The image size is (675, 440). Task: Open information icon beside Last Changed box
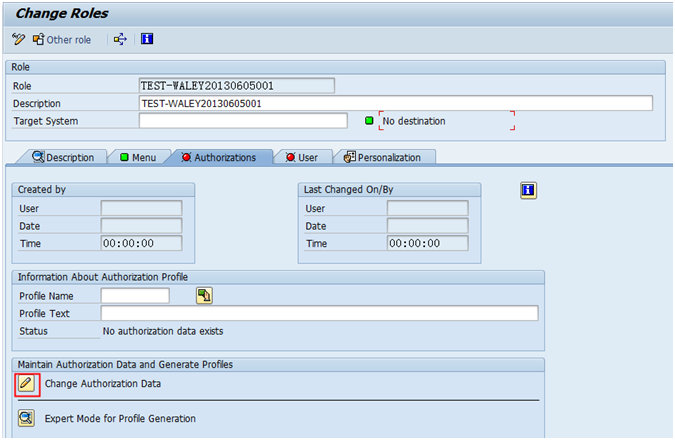528,190
